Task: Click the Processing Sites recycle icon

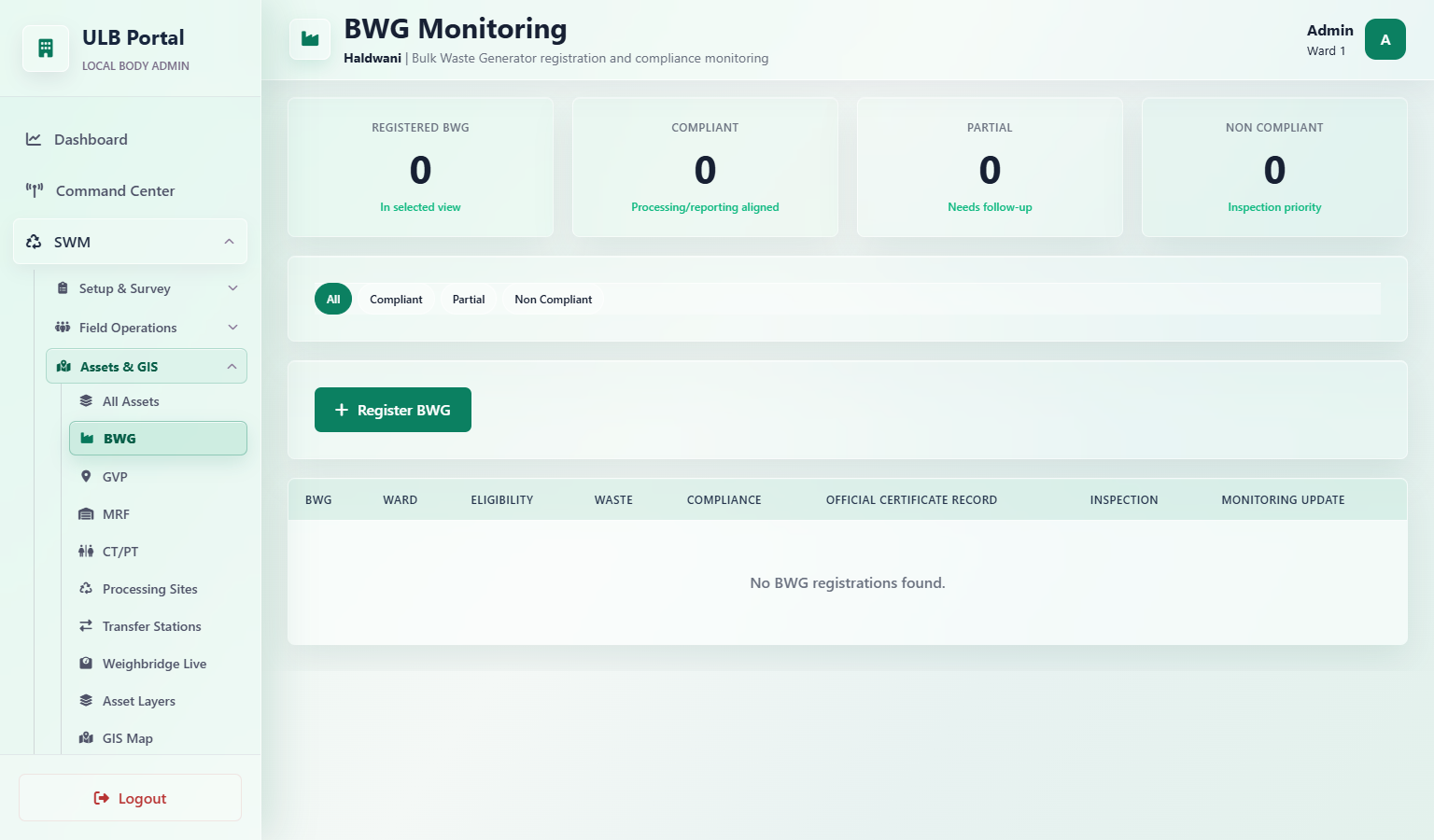Action: click(86, 589)
